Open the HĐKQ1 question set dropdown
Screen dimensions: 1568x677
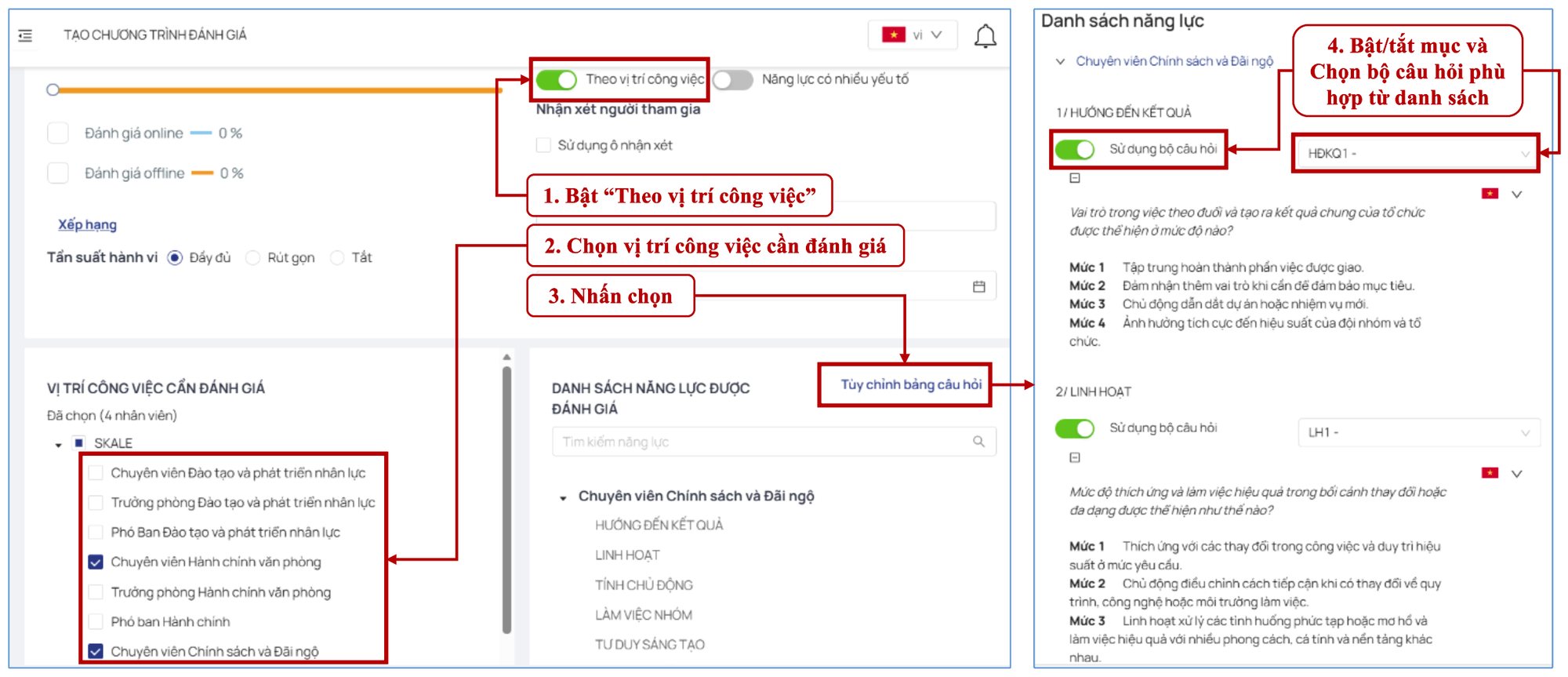[1416, 153]
